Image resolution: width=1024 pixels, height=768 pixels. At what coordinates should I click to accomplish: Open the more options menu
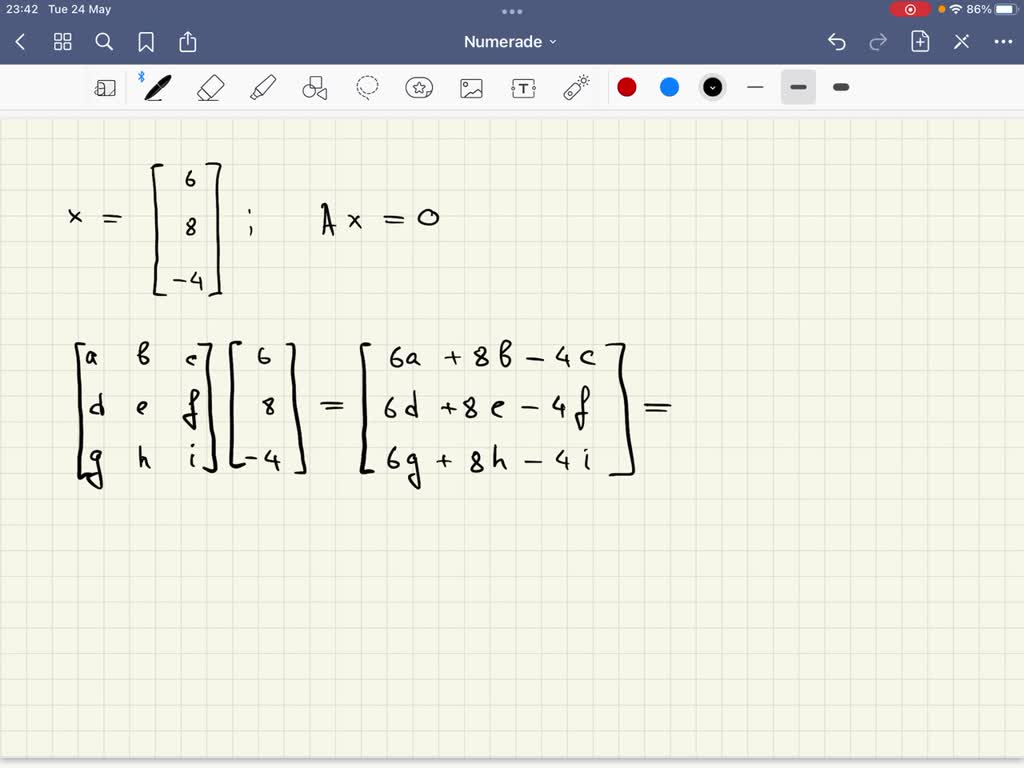pos(1004,42)
